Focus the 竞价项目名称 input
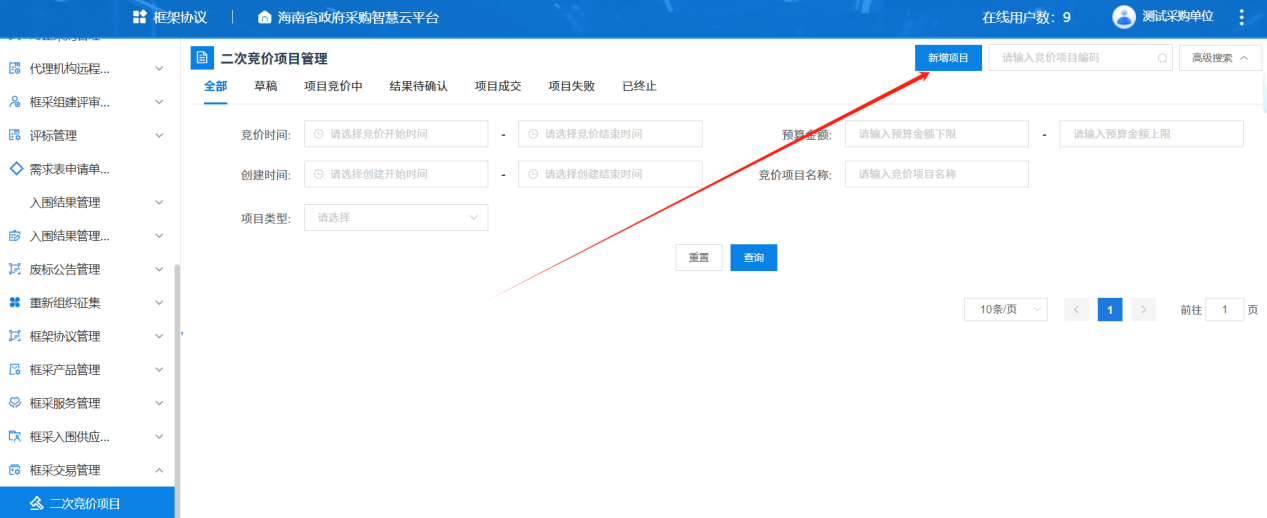Viewport: 1267px width, 518px height. pyautogui.click(x=937, y=174)
